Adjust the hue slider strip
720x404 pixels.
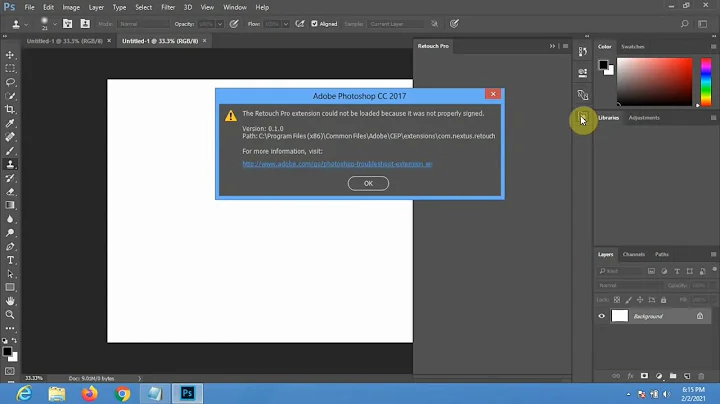(706, 82)
